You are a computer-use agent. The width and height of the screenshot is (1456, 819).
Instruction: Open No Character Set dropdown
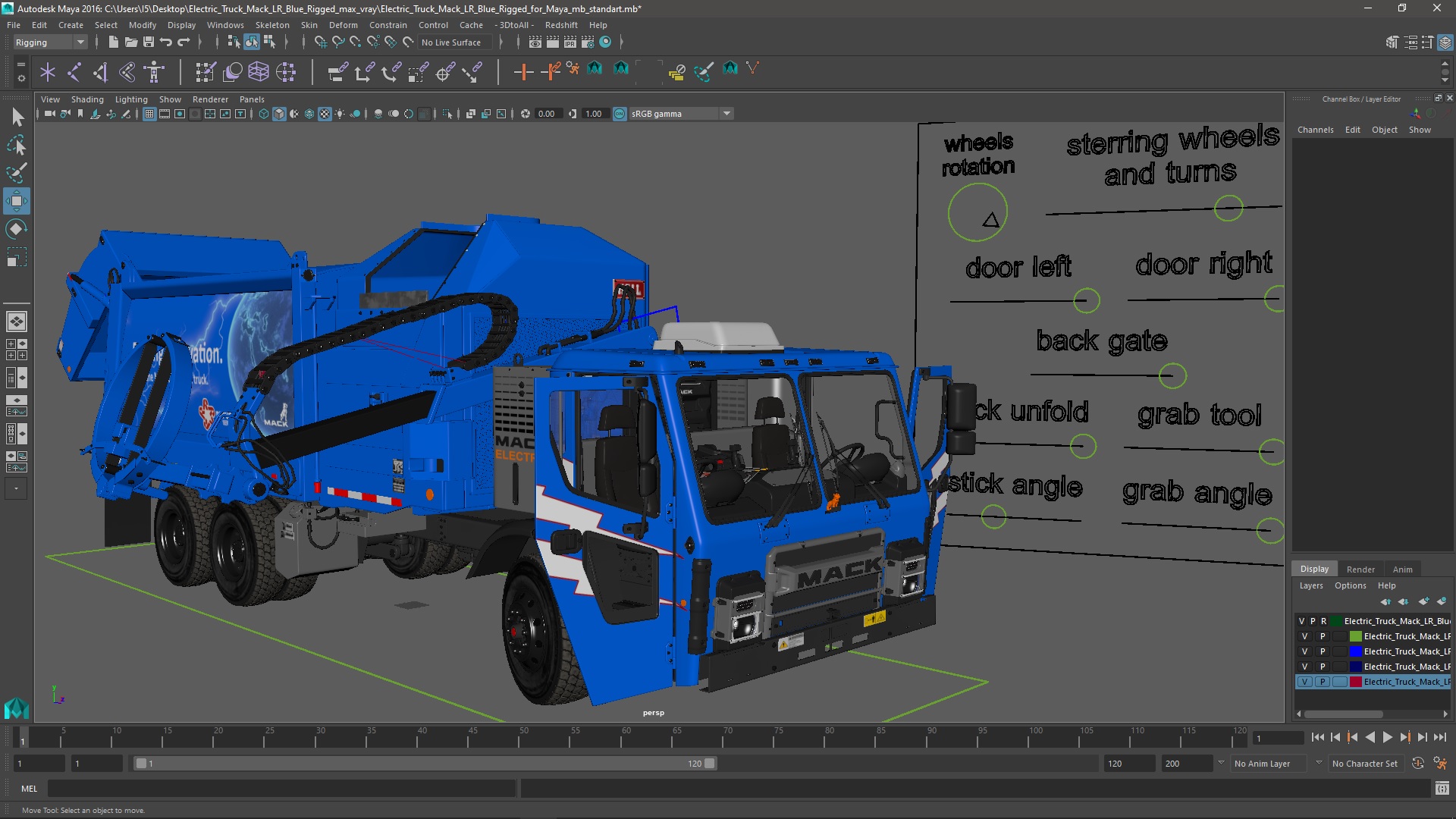tap(1367, 764)
